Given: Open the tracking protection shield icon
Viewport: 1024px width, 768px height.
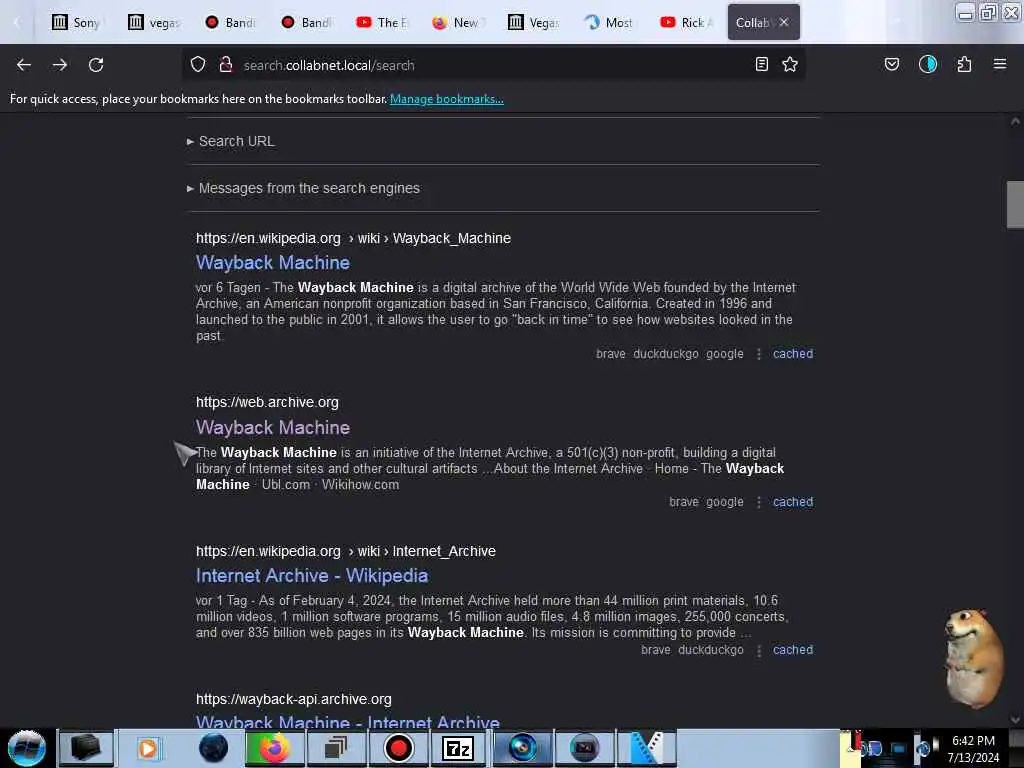Looking at the screenshot, I should pyautogui.click(x=198, y=65).
